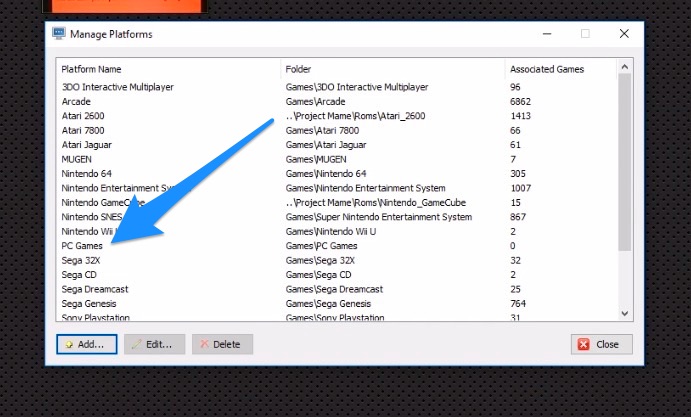The height and width of the screenshot is (417, 691).
Task: Close the dialog with the Close button
Action: click(602, 344)
